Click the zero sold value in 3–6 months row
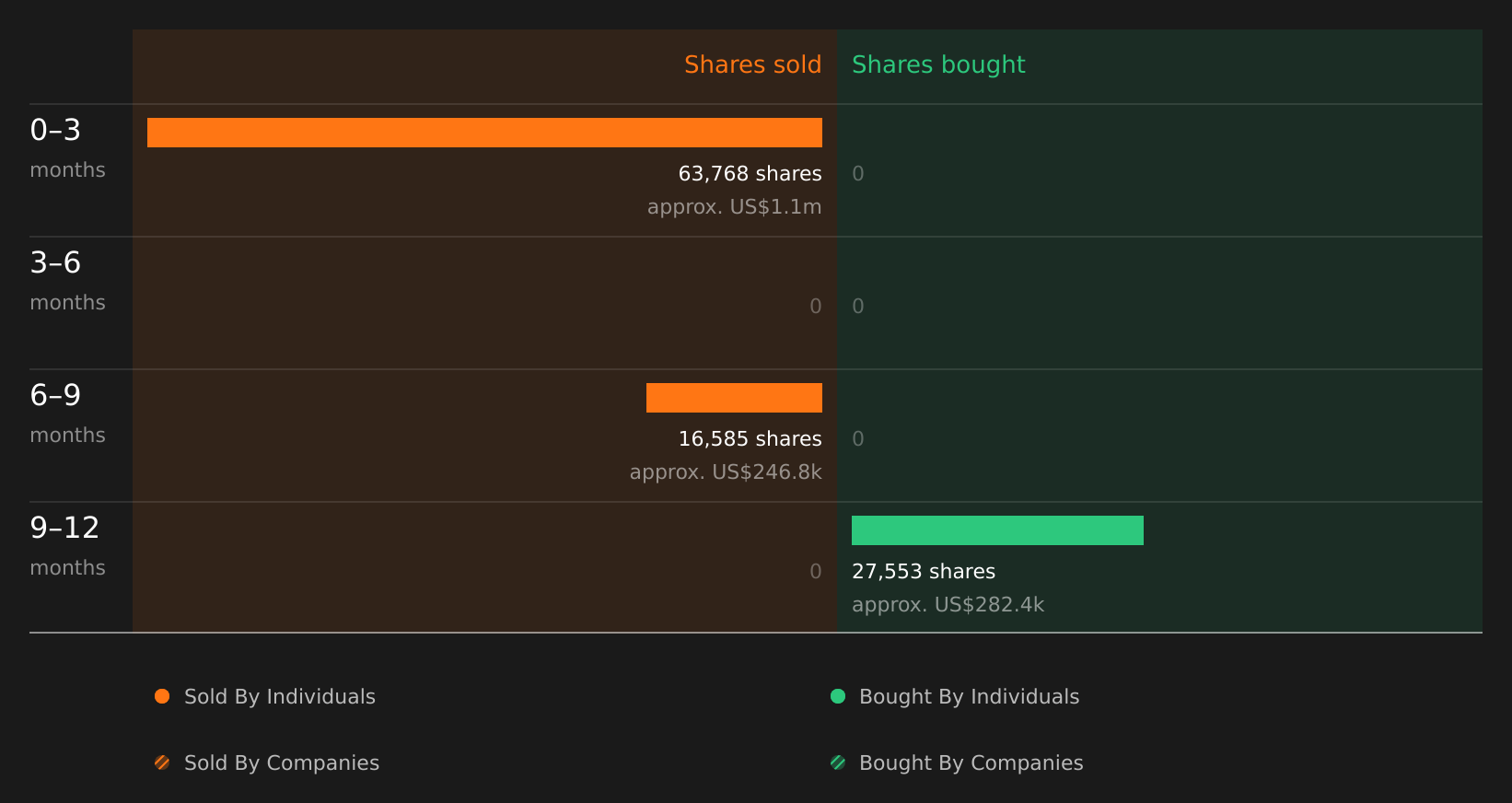1512x803 pixels. point(816,307)
